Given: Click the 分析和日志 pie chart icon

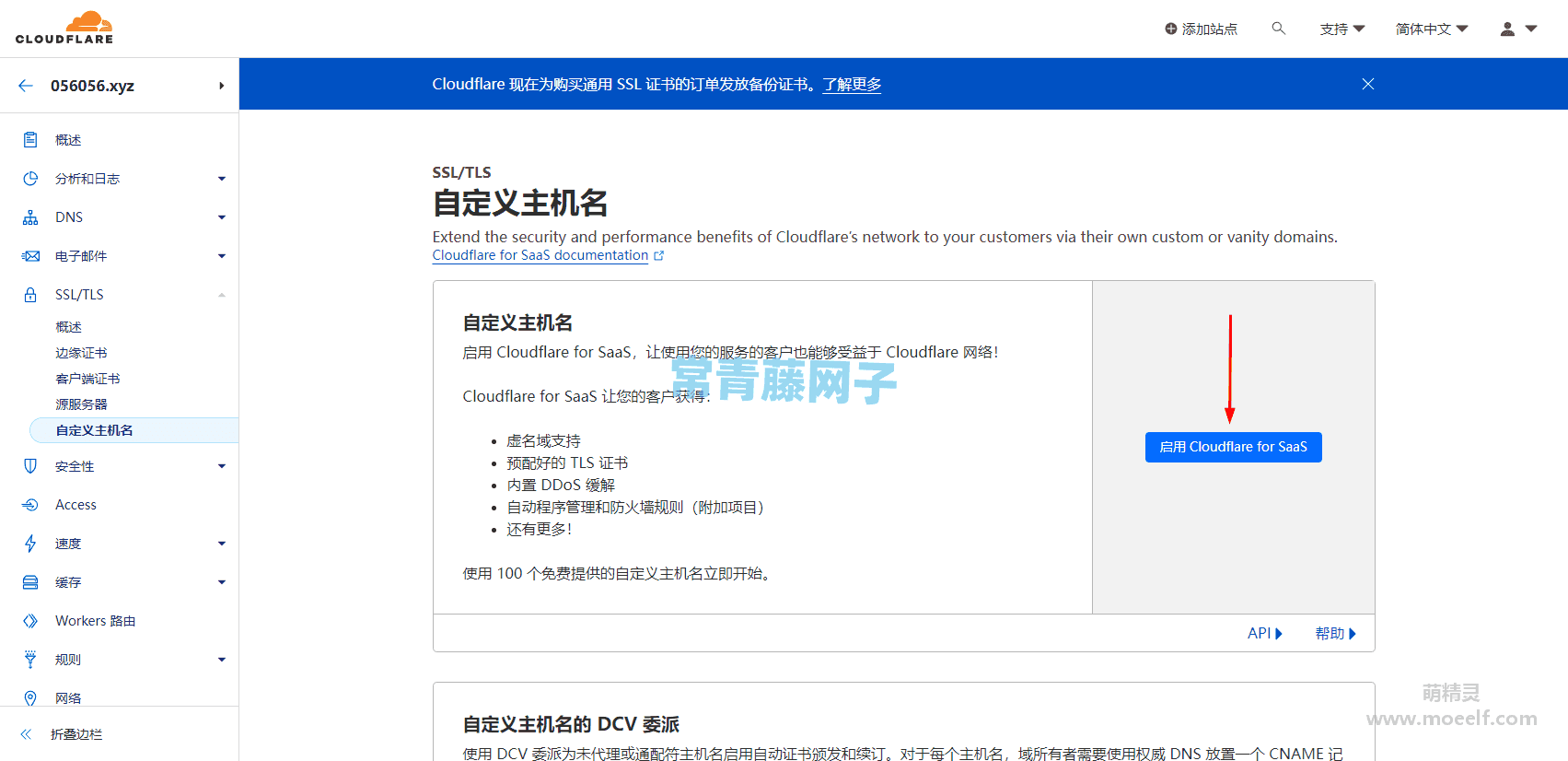Looking at the screenshot, I should [x=30, y=179].
